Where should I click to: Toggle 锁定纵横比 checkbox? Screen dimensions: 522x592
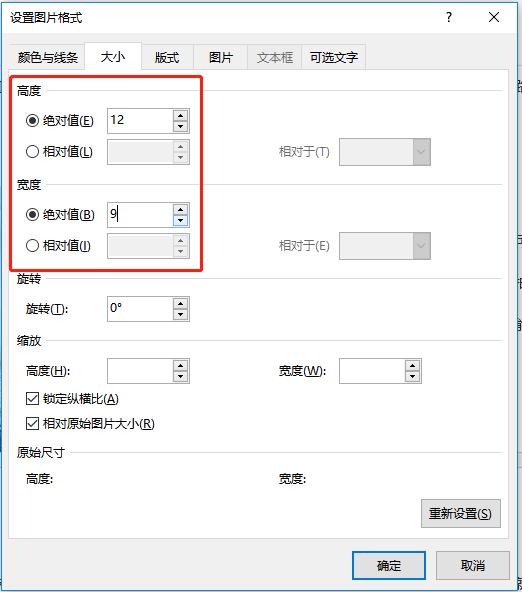pos(32,399)
